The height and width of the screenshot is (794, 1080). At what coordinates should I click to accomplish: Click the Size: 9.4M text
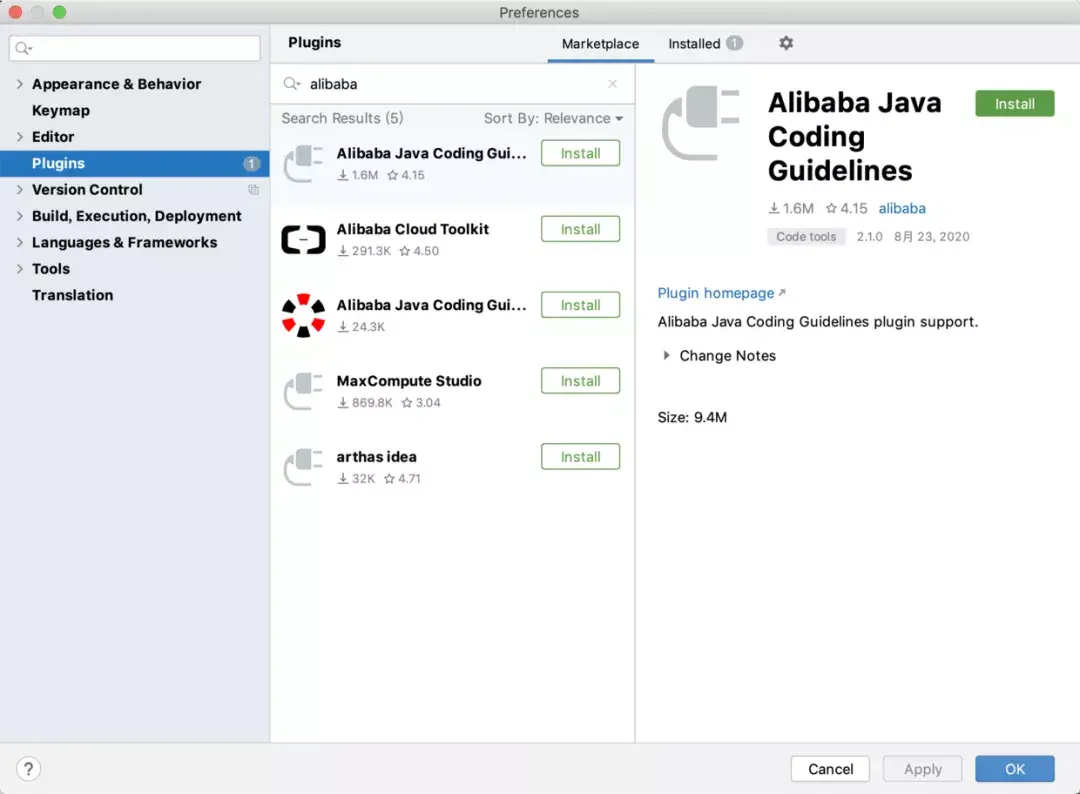[x=692, y=417]
